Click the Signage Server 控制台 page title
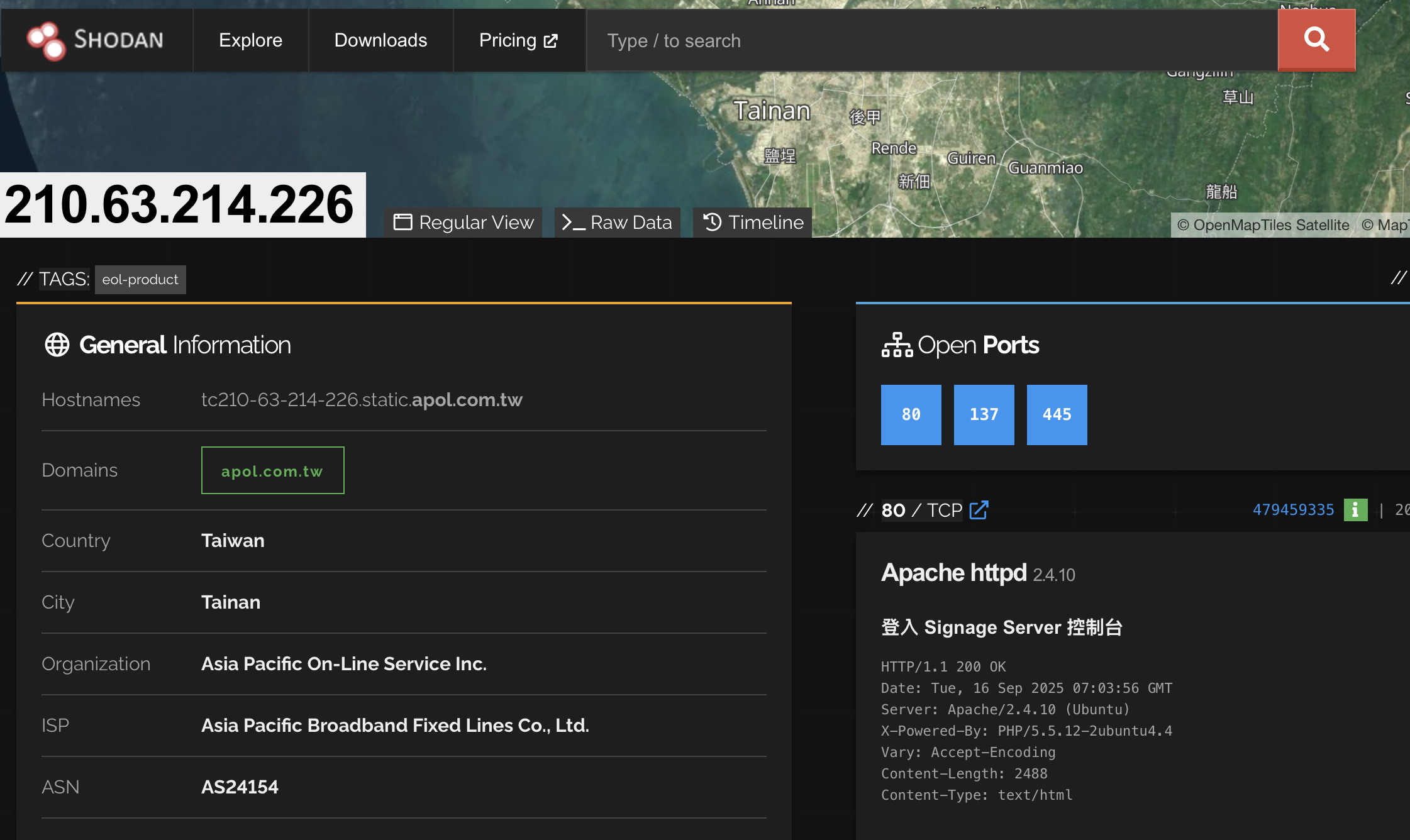Screen dimensions: 1410x840 click(1002, 627)
